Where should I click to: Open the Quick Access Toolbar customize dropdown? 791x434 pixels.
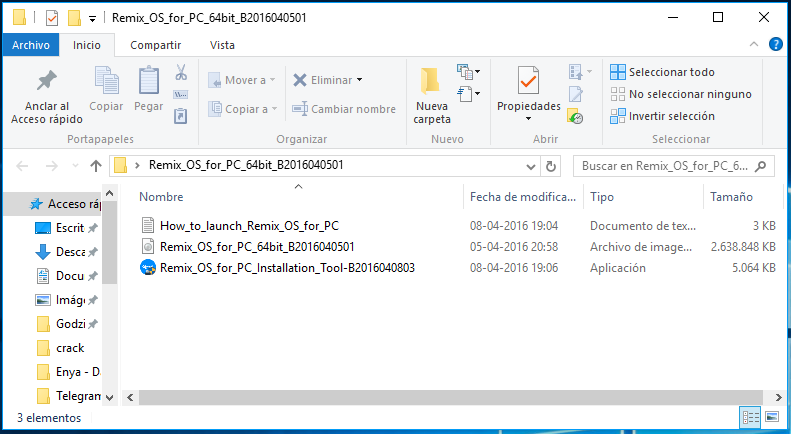click(92, 19)
